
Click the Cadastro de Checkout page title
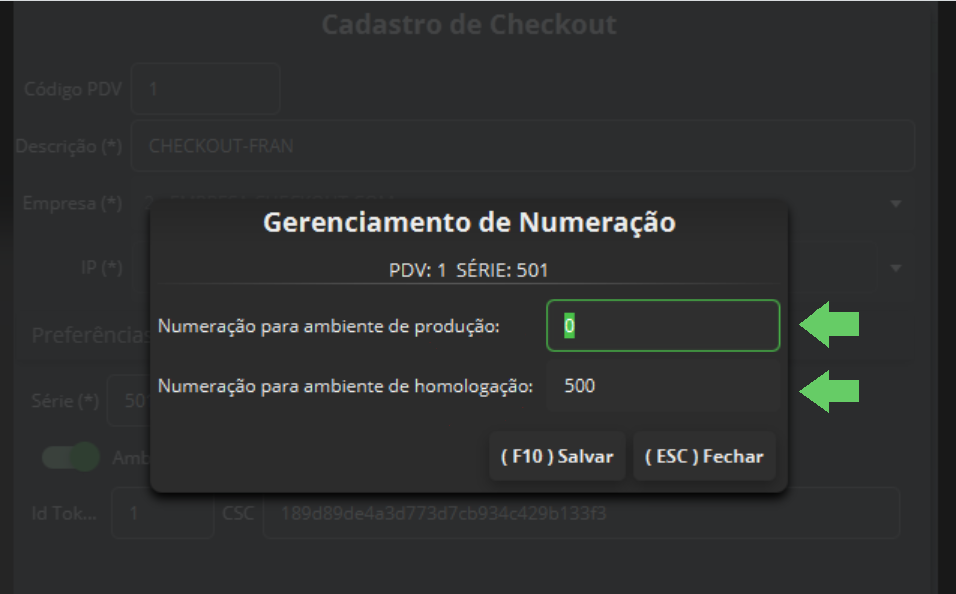469,24
